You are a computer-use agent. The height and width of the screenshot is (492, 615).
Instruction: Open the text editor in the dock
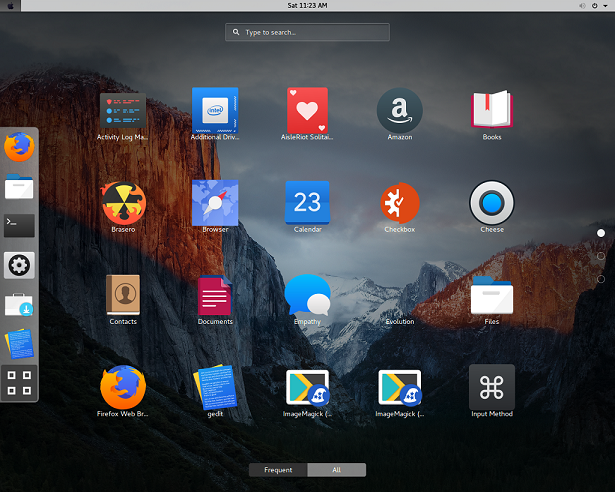pos(19,344)
